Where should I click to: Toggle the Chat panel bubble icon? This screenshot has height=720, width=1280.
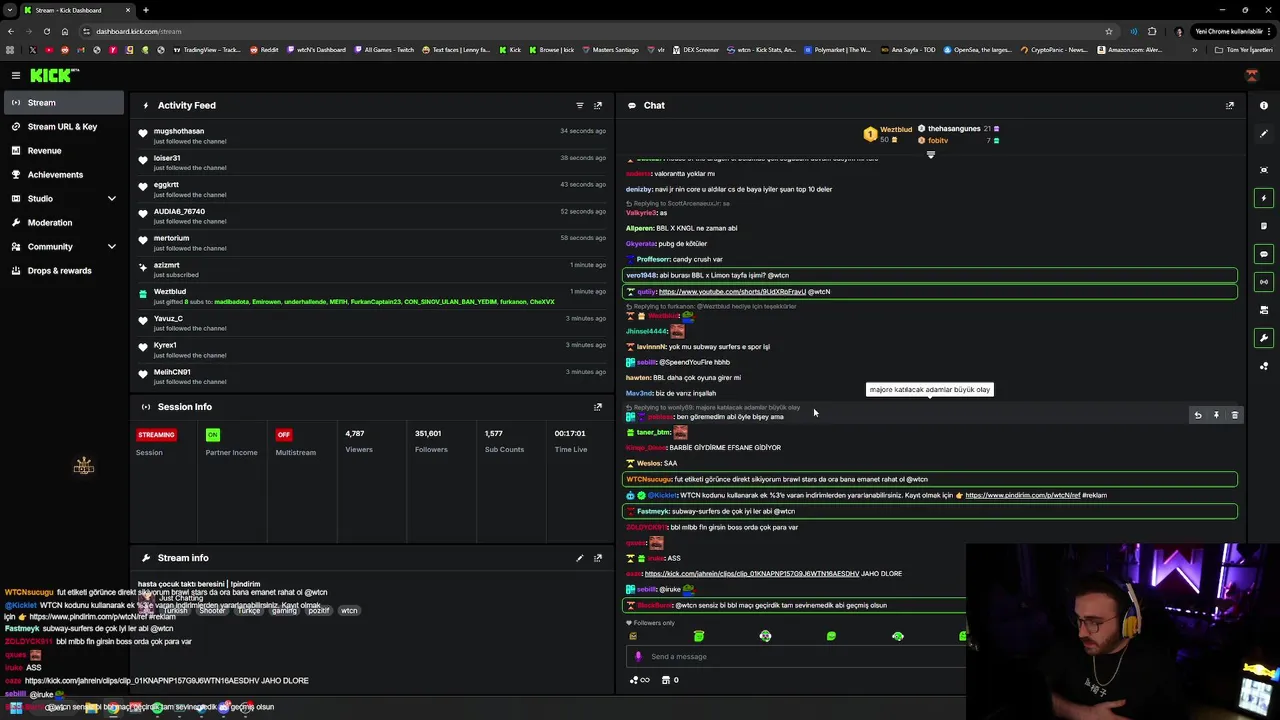click(x=1264, y=254)
